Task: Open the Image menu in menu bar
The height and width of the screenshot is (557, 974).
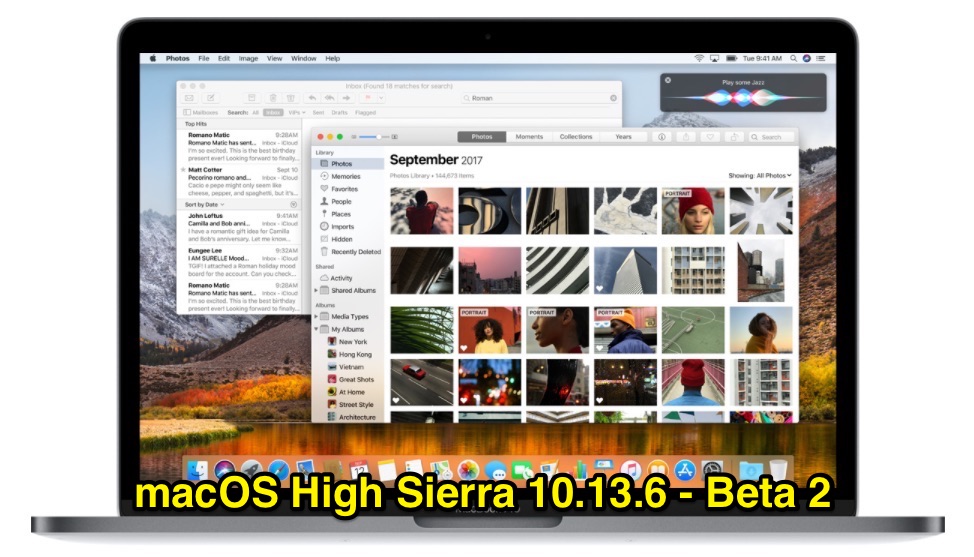Action: tap(248, 59)
